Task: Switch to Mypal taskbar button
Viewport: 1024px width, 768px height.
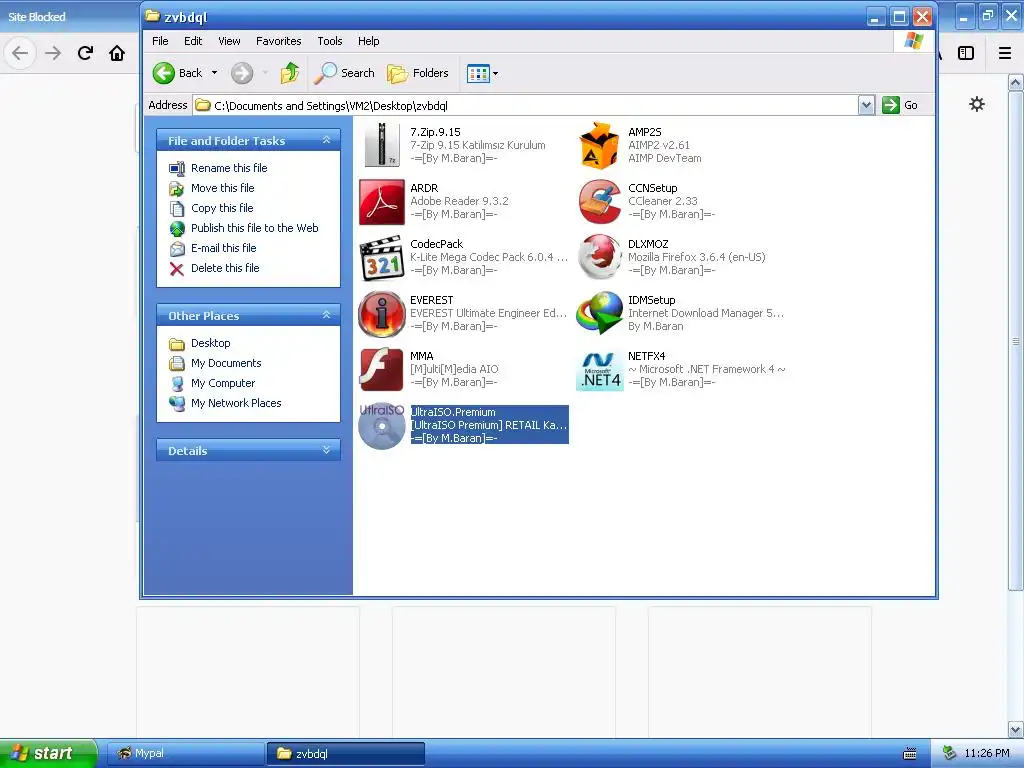Action: tap(185, 754)
